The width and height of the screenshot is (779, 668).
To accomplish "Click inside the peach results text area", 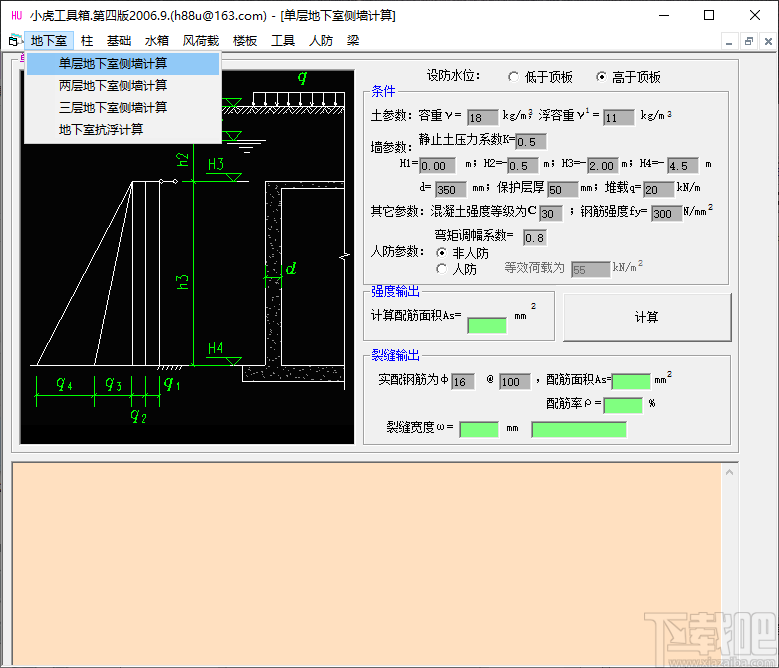I will point(367,564).
